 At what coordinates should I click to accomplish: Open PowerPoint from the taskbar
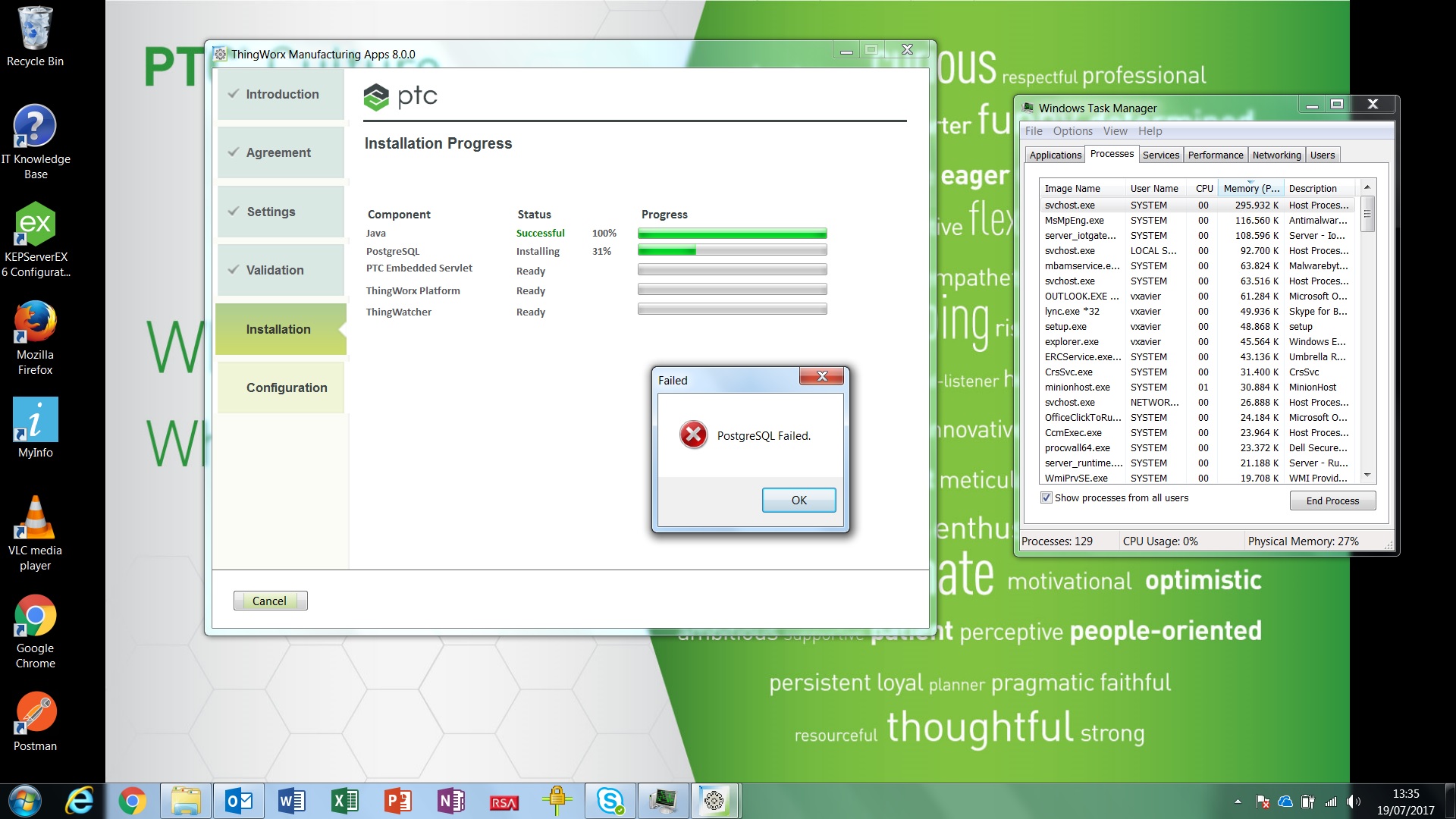click(398, 801)
